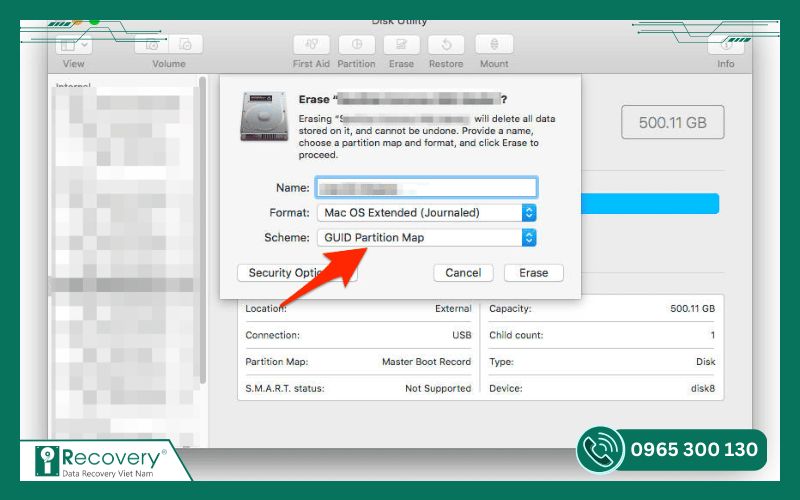
Task: Click the add Volume toolbar icon
Action: point(152,45)
